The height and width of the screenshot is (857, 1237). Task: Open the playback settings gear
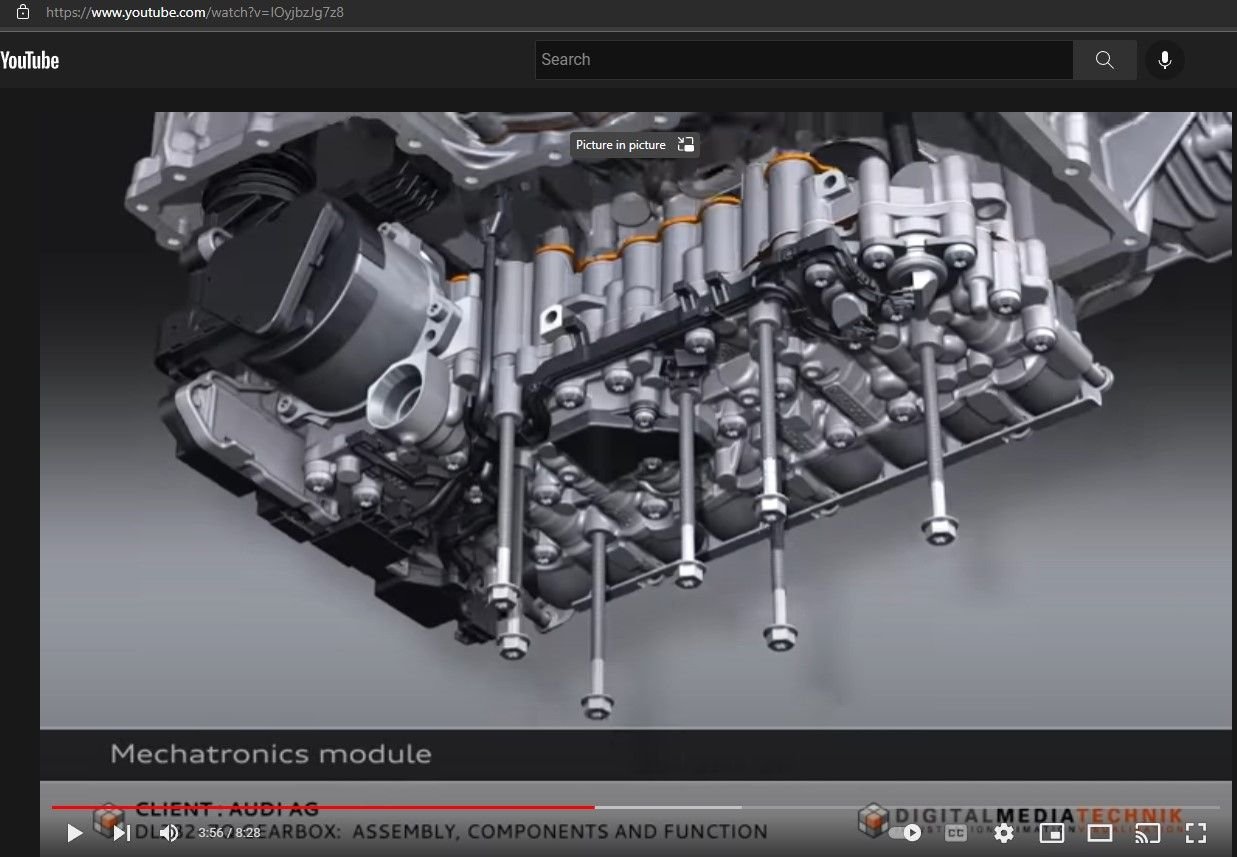coord(1003,832)
